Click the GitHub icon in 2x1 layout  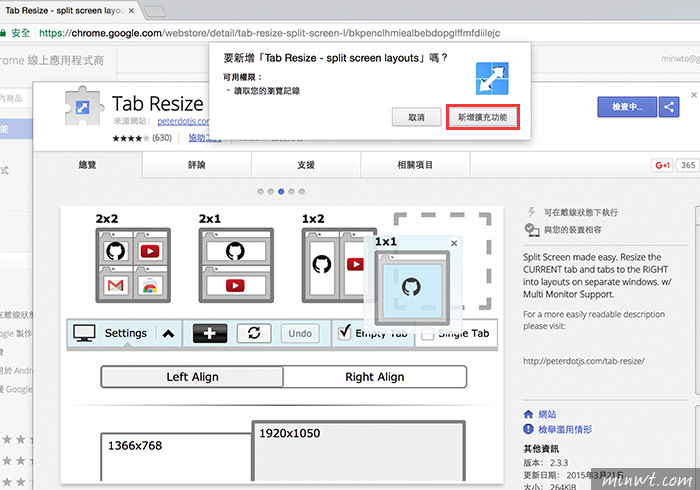235,251
